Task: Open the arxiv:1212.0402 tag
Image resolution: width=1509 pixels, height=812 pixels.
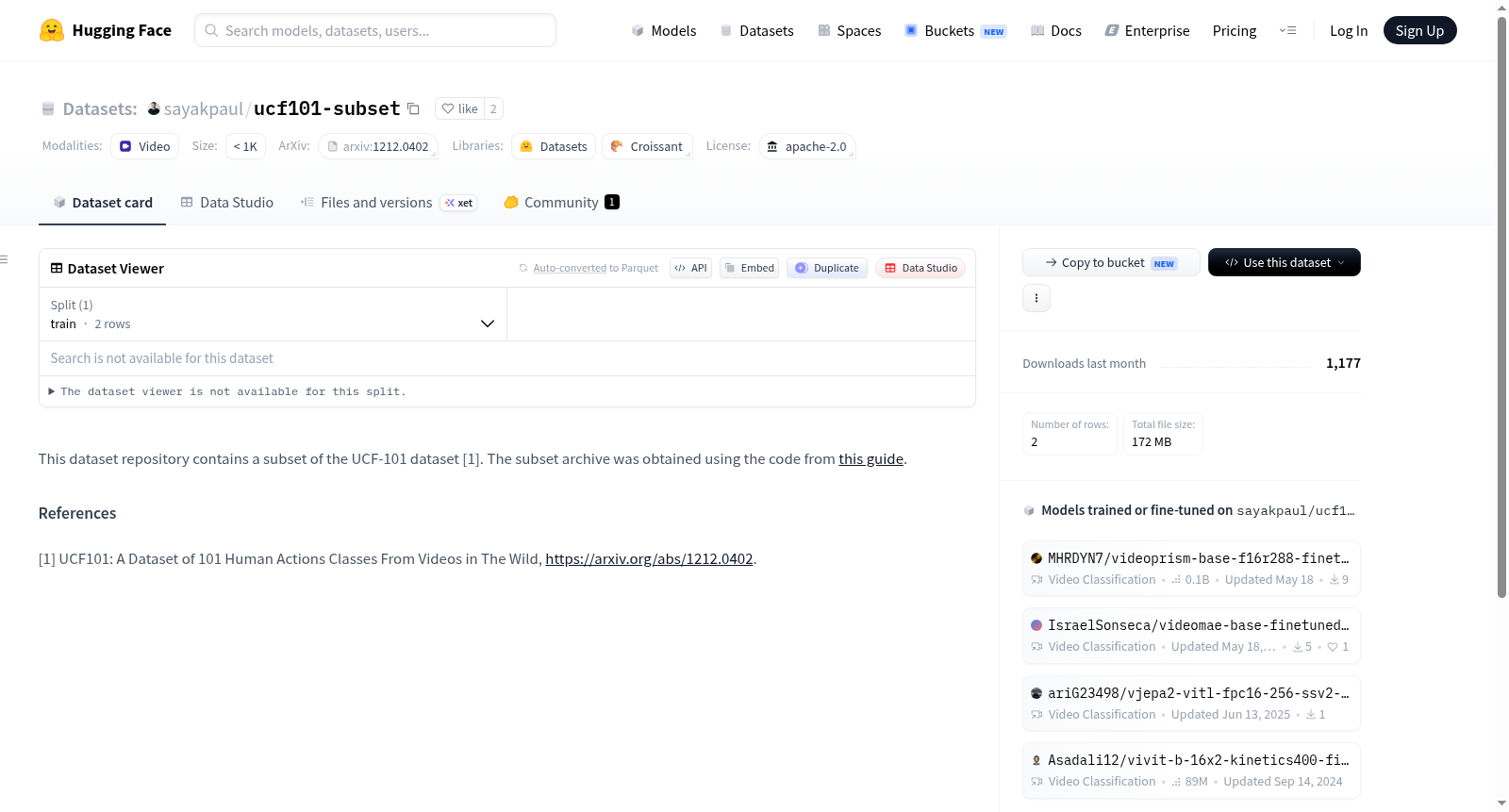Action: (x=377, y=146)
